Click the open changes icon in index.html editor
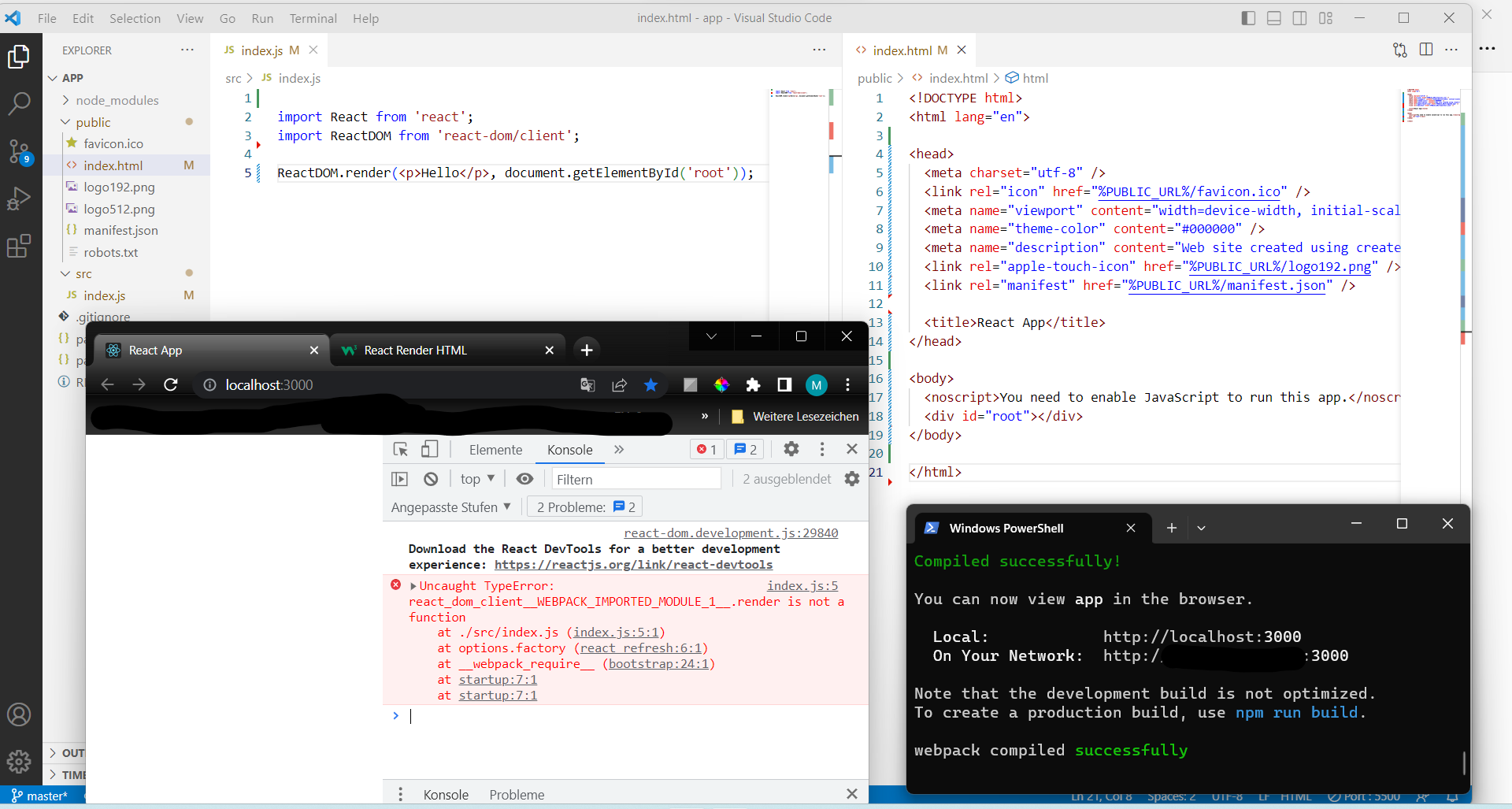Viewport: 1512px width, 809px height. (x=1400, y=50)
